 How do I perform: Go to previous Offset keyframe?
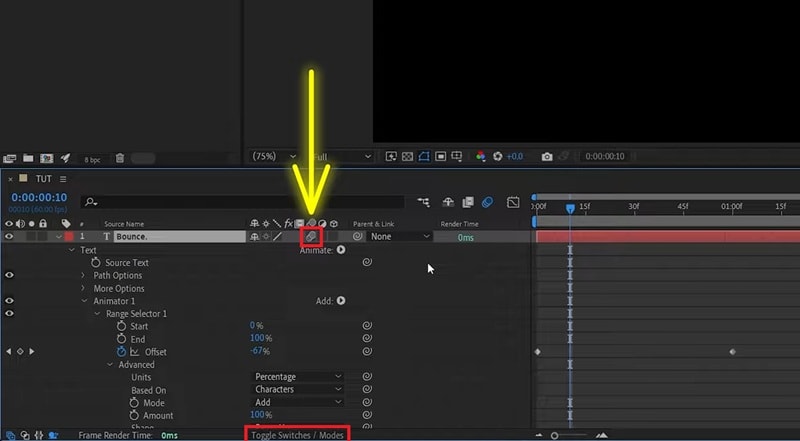click(x=8, y=352)
